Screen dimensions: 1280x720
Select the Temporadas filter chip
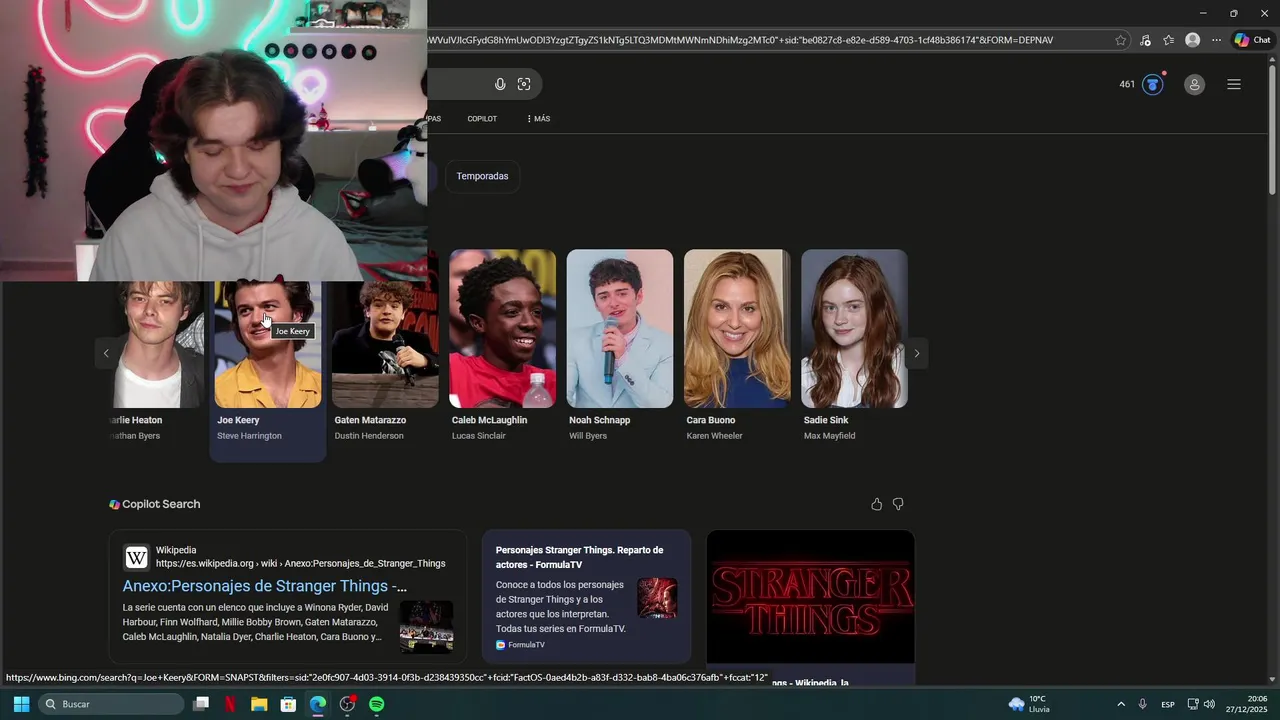coord(482,176)
